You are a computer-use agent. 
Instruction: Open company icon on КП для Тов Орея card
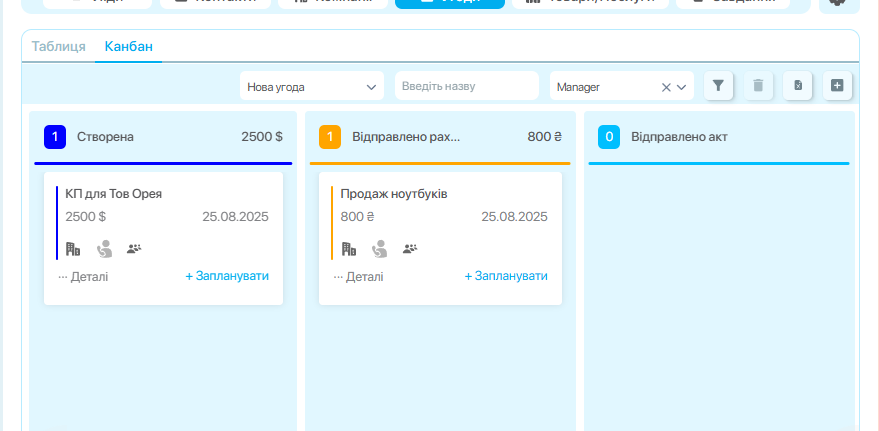coord(72,249)
